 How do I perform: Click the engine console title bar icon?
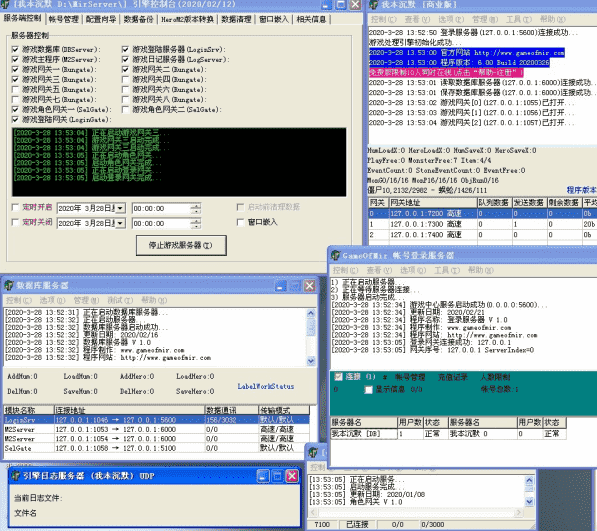click(6, 5)
